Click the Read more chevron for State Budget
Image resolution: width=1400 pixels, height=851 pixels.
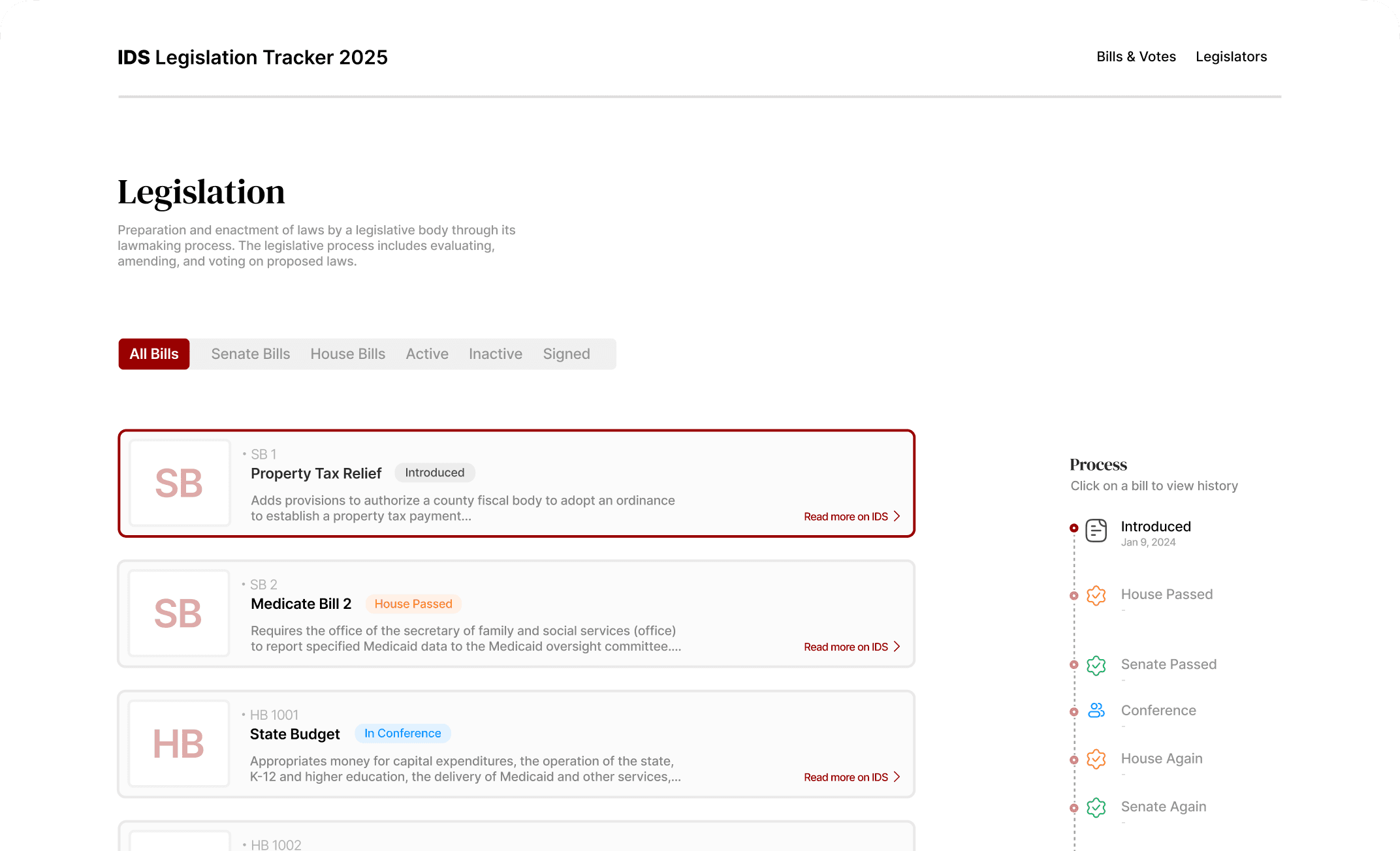click(897, 777)
